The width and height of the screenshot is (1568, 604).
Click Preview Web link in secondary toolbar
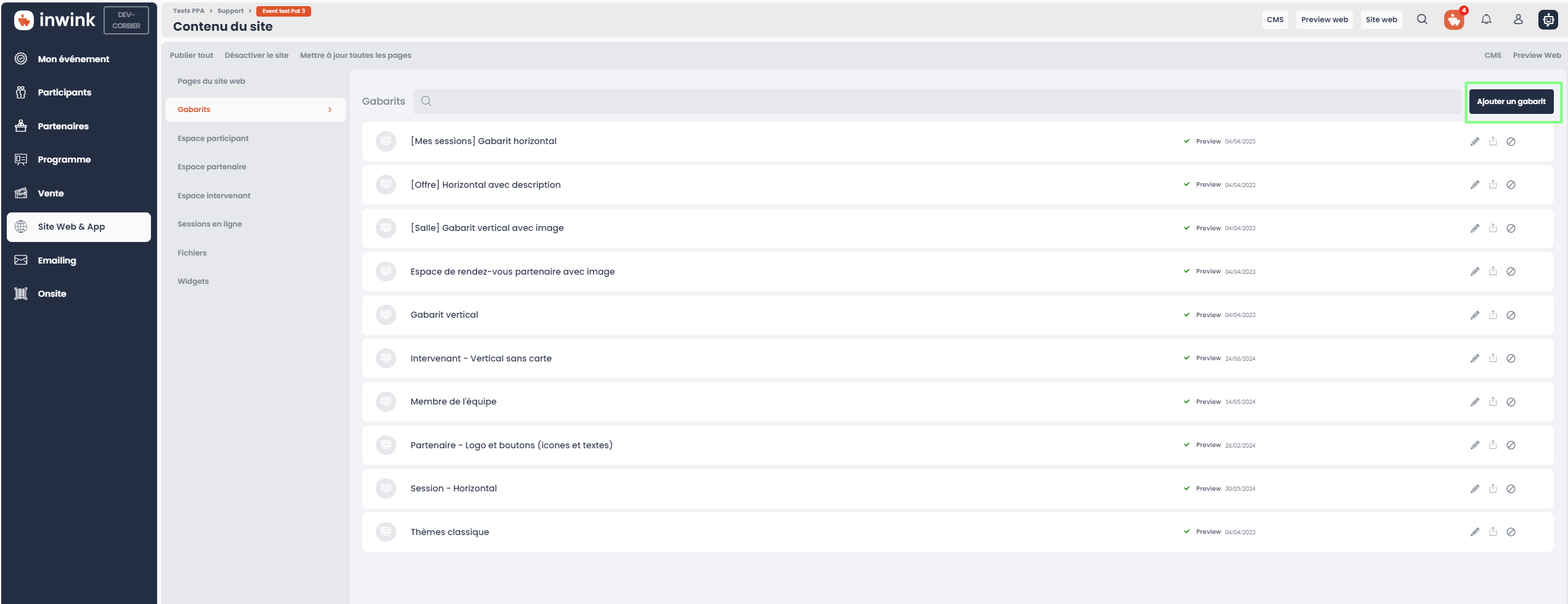[1537, 55]
